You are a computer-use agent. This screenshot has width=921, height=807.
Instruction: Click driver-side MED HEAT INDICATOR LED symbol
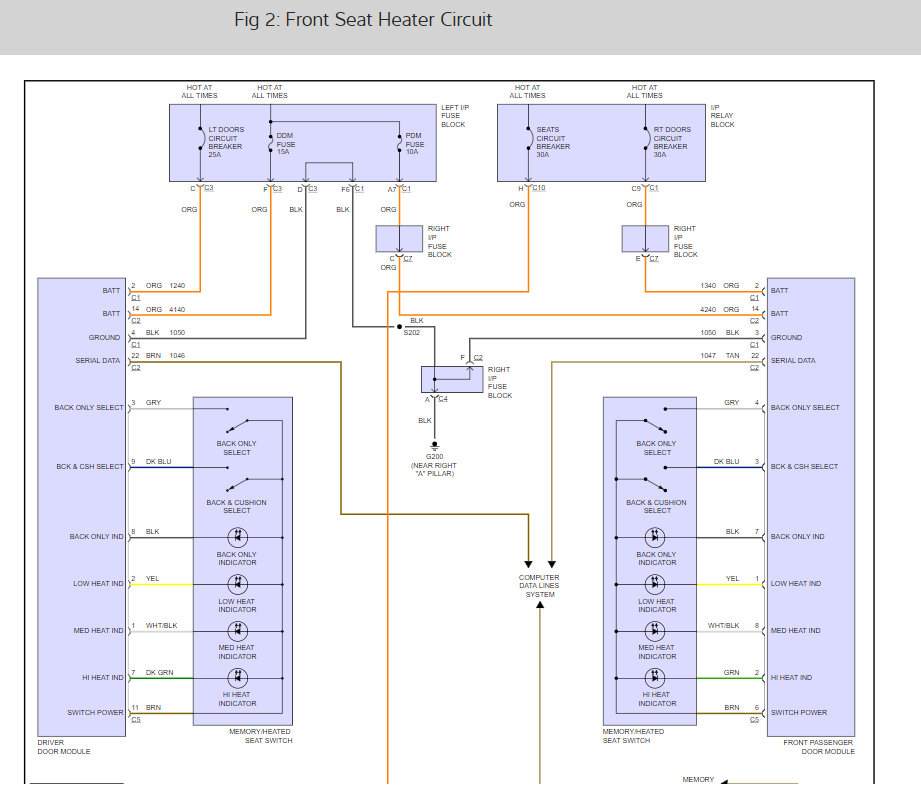237,631
